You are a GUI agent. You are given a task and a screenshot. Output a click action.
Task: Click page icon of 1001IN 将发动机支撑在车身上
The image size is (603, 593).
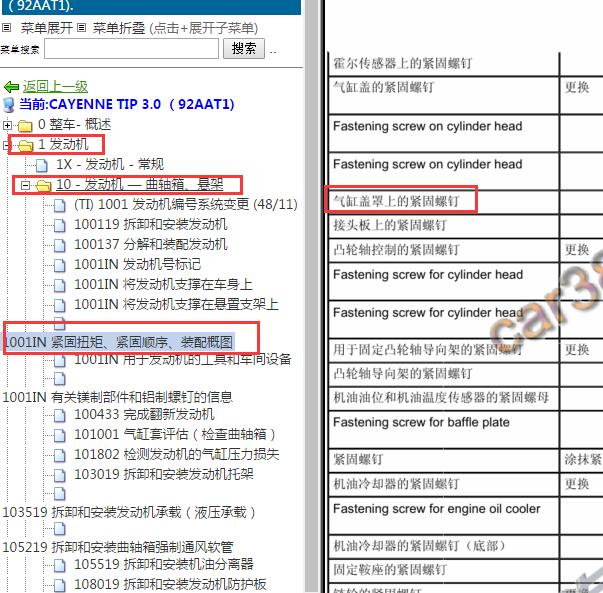coord(60,286)
